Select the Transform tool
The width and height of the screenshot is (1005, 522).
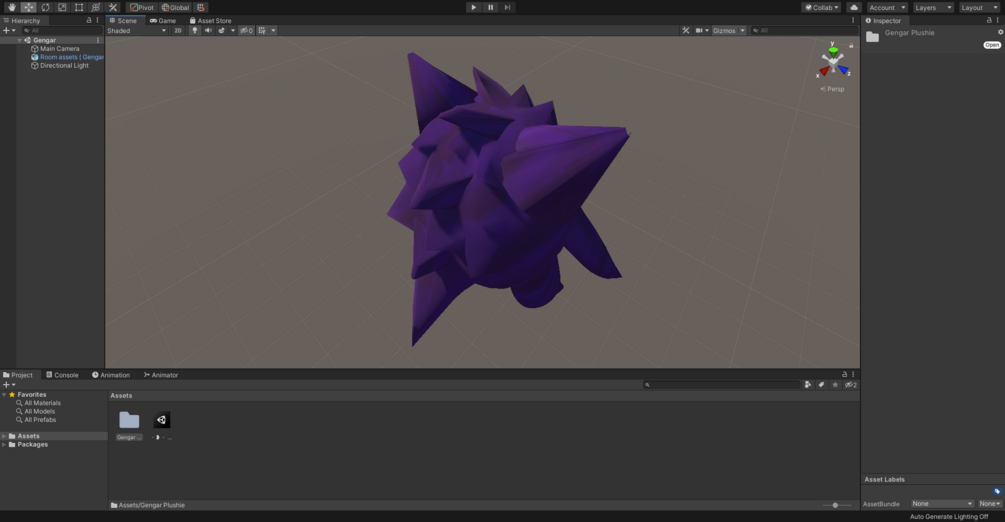click(96, 7)
